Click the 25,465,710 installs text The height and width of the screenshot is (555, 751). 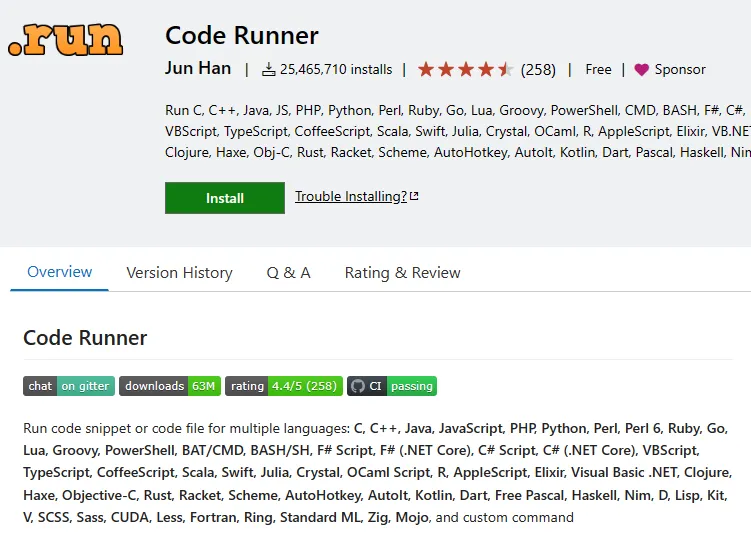336,70
